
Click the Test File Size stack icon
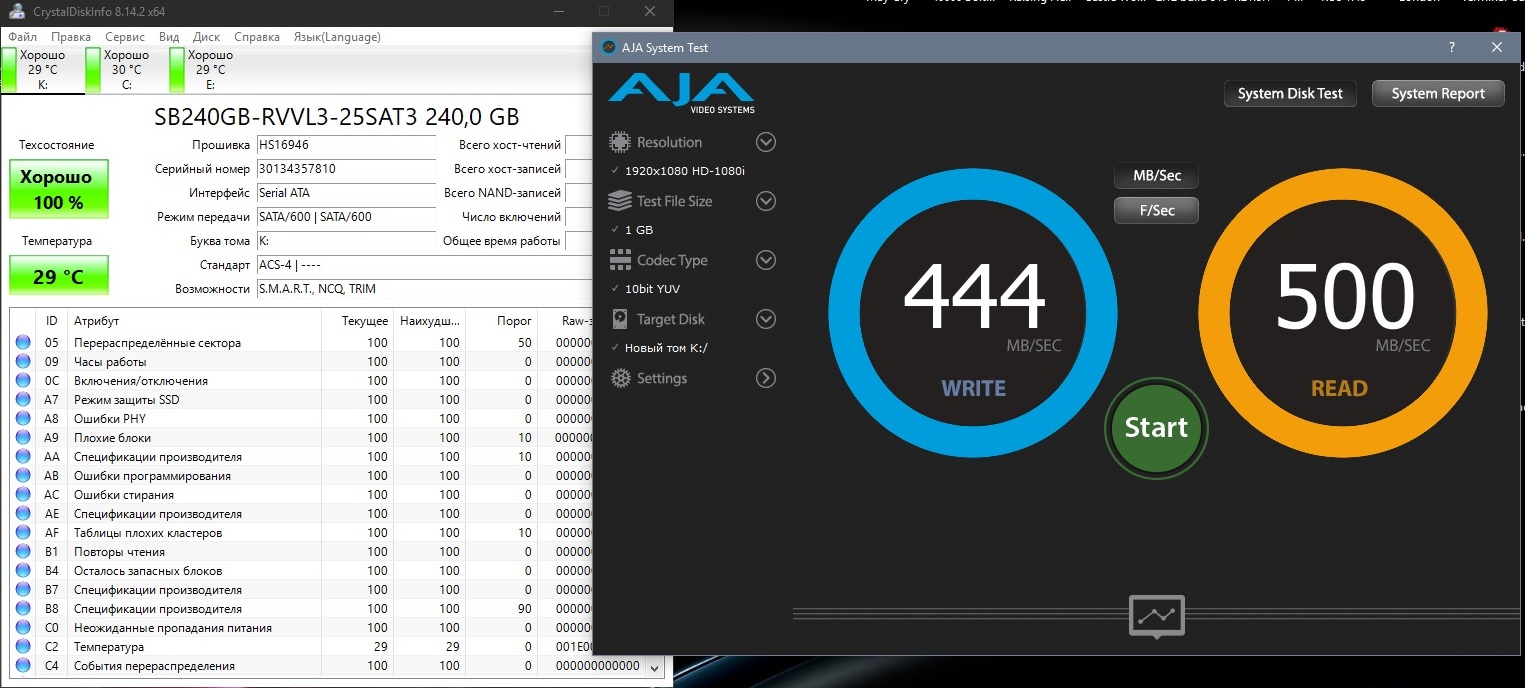[x=620, y=201]
